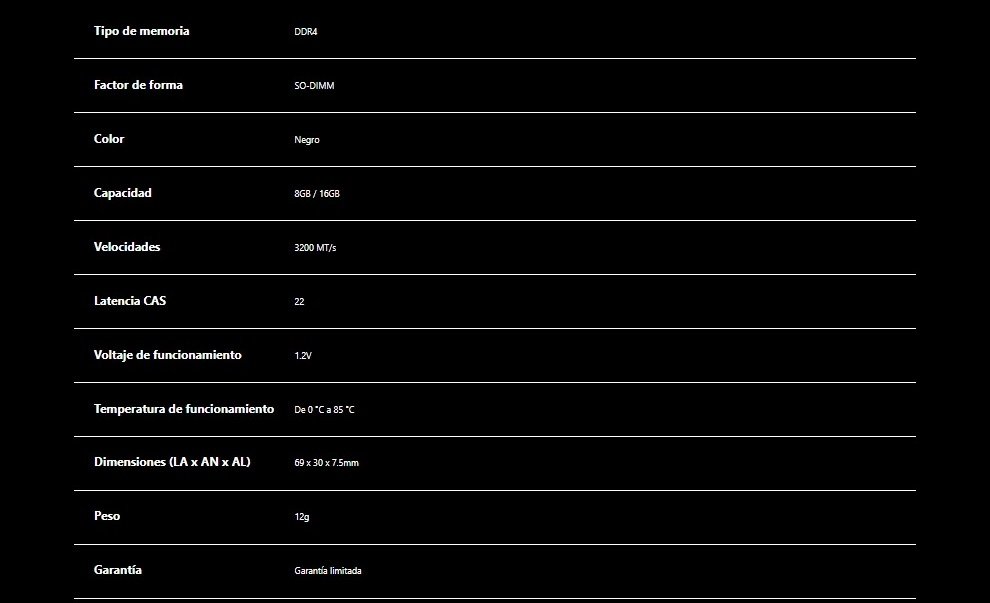The height and width of the screenshot is (603, 990).
Task: Click the "Color" row label
Action: point(109,139)
